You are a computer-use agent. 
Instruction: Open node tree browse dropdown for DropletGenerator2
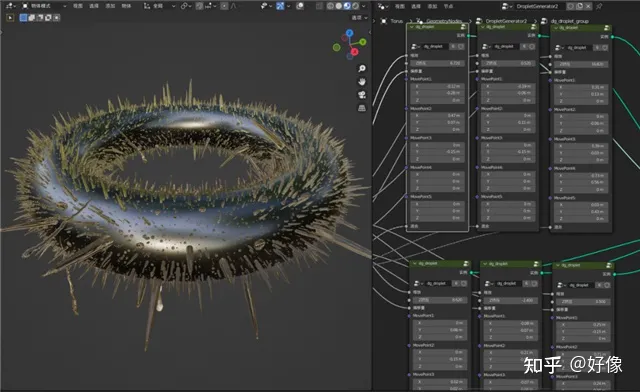pyautogui.click(x=507, y=6)
